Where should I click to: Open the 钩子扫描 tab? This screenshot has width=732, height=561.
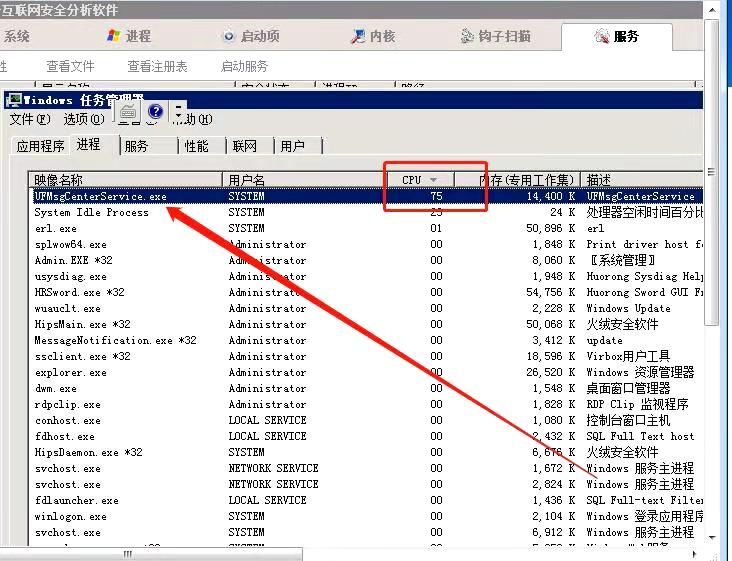495,36
